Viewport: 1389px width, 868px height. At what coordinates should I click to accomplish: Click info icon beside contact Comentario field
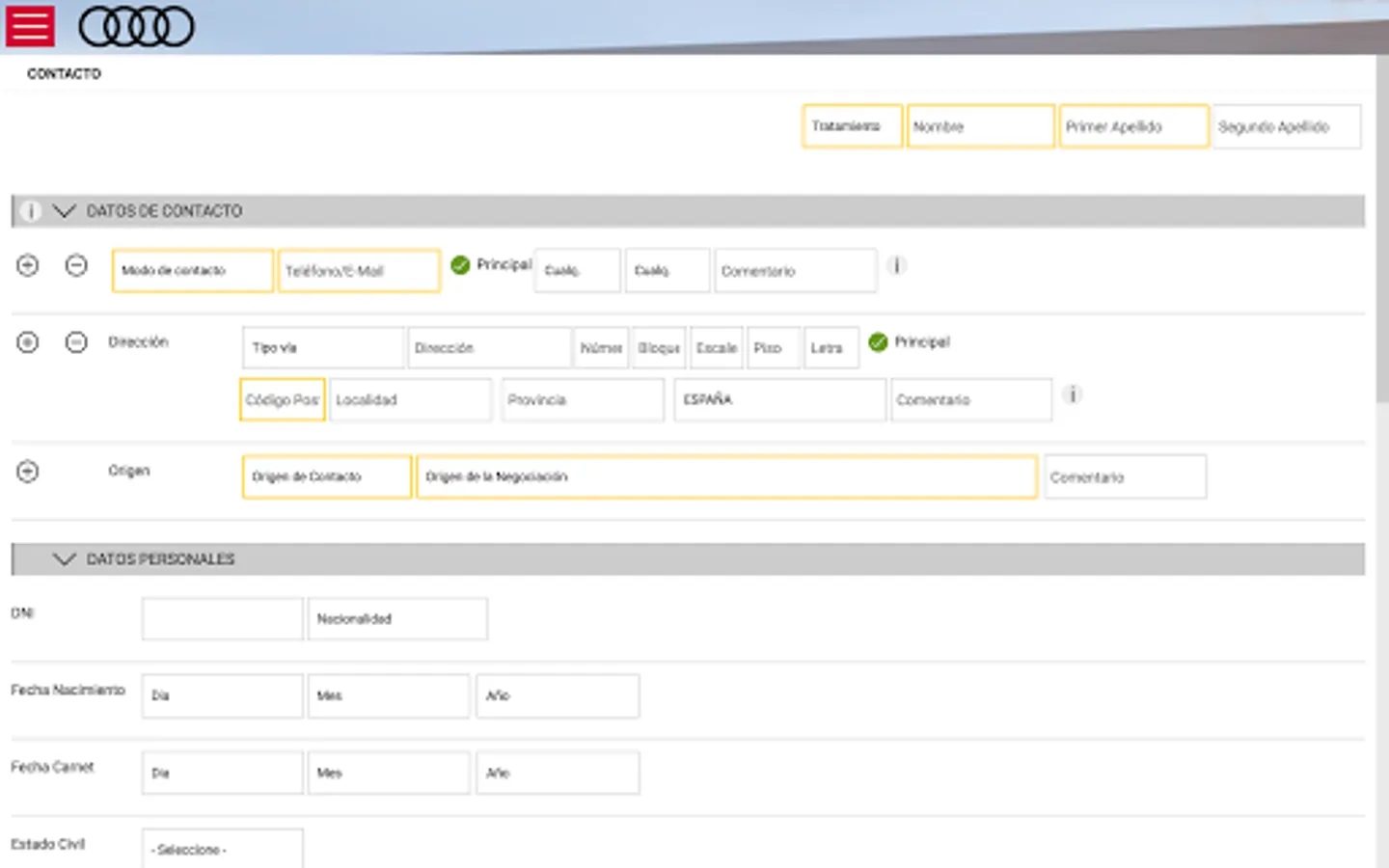coord(896,265)
